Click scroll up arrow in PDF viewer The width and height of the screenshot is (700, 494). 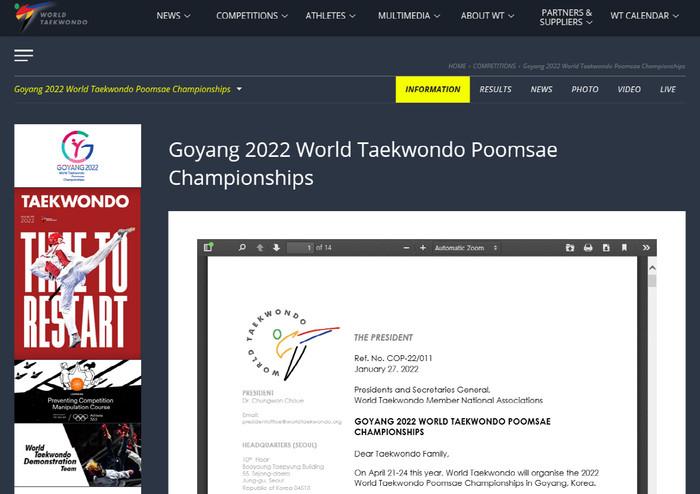point(652,268)
